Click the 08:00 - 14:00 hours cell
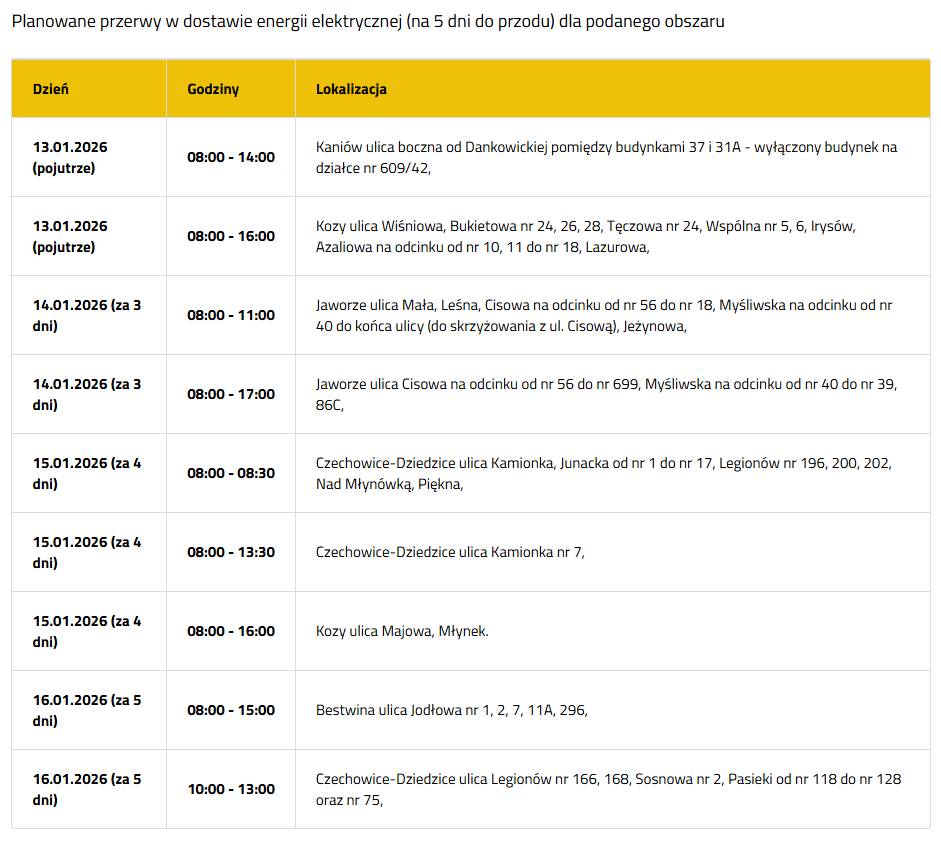941x841 pixels. (x=231, y=158)
